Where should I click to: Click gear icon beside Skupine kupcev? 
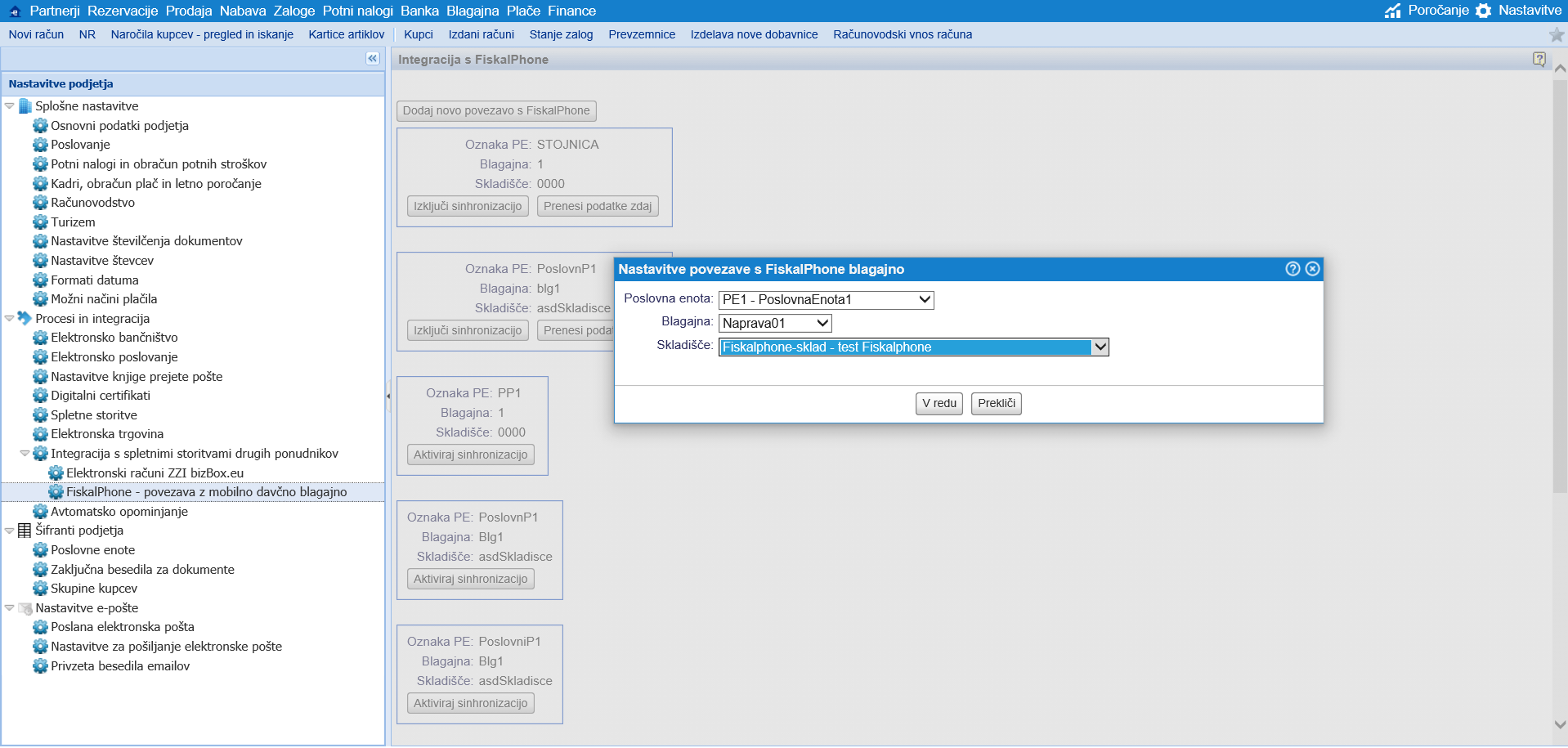(40, 589)
